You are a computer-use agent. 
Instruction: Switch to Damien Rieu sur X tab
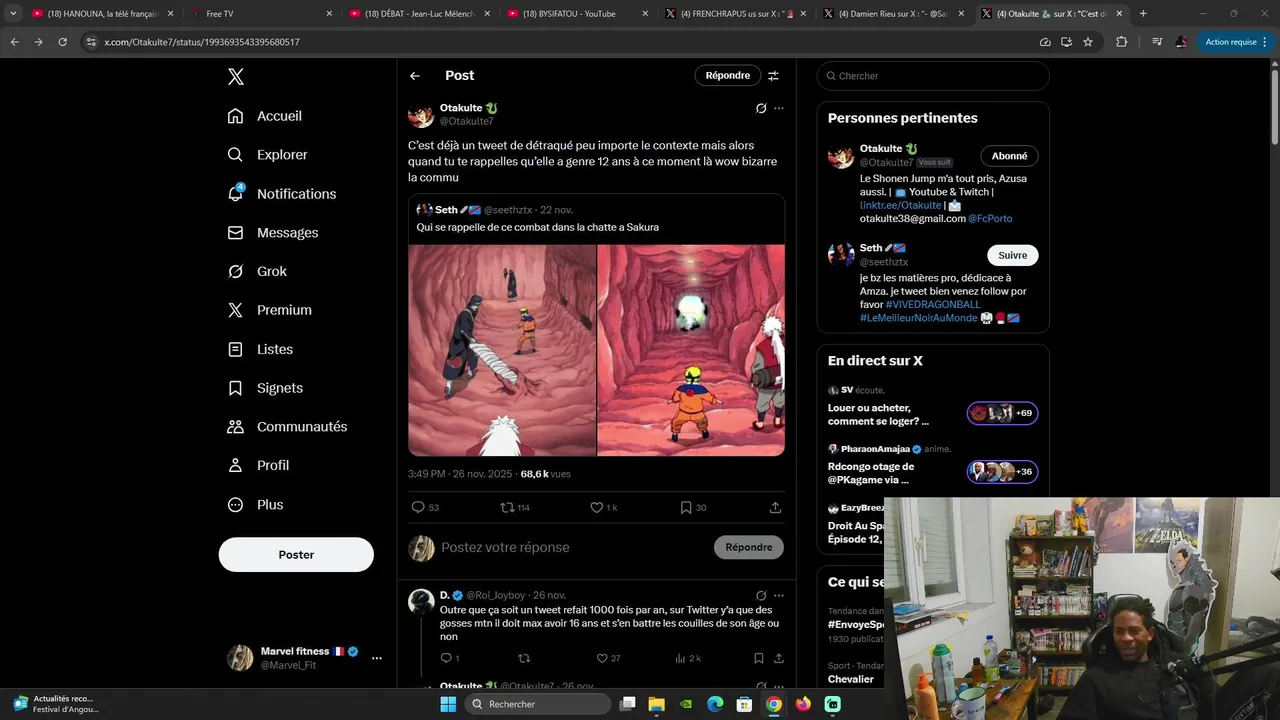point(894,14)
